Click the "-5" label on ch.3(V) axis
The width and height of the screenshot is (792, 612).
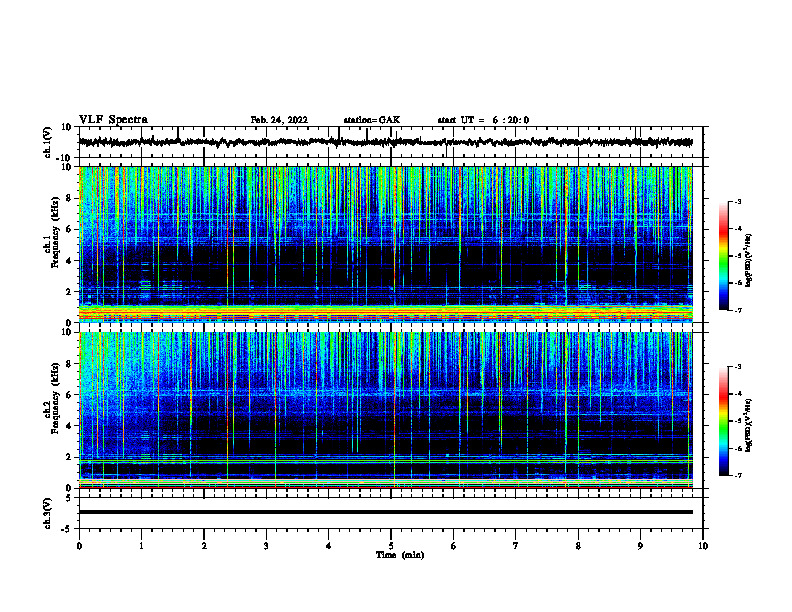click(68, 529)
